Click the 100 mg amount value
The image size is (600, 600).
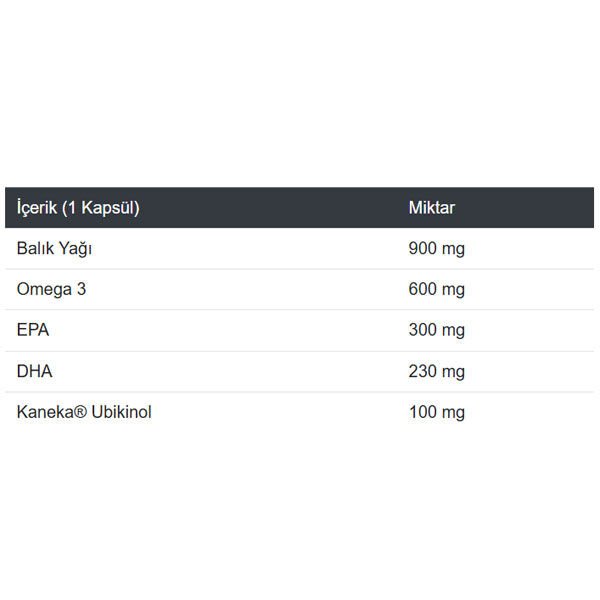coord(437,412)
